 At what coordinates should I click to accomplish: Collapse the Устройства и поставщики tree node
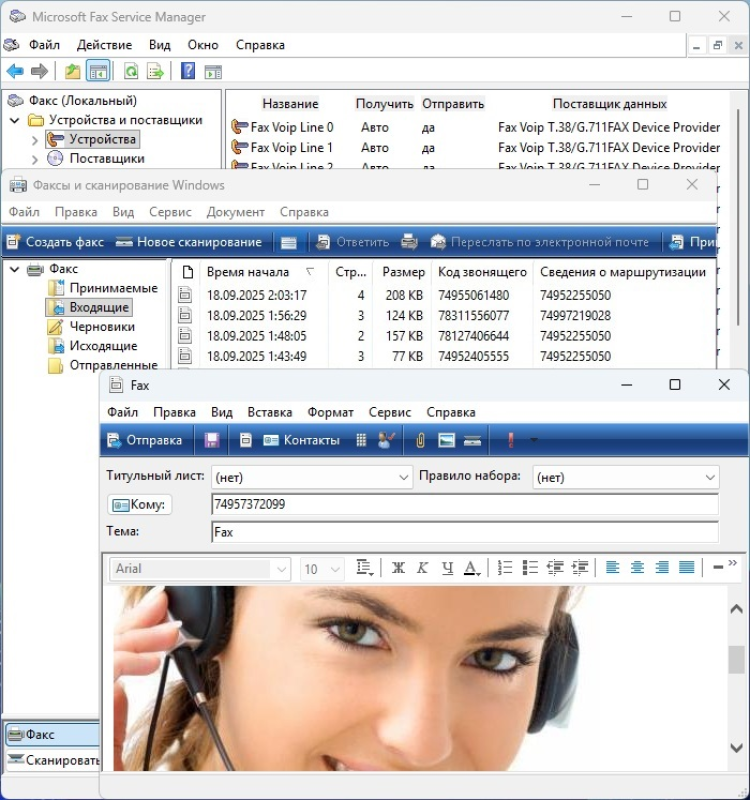[15, 120]
